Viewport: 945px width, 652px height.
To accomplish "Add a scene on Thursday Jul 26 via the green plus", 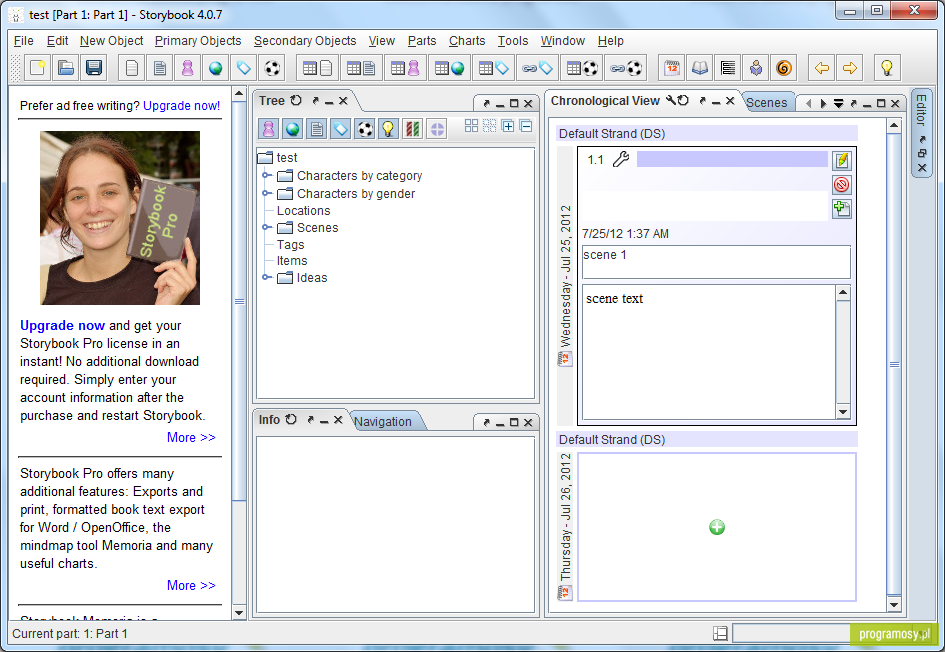I will click(717, 527).
